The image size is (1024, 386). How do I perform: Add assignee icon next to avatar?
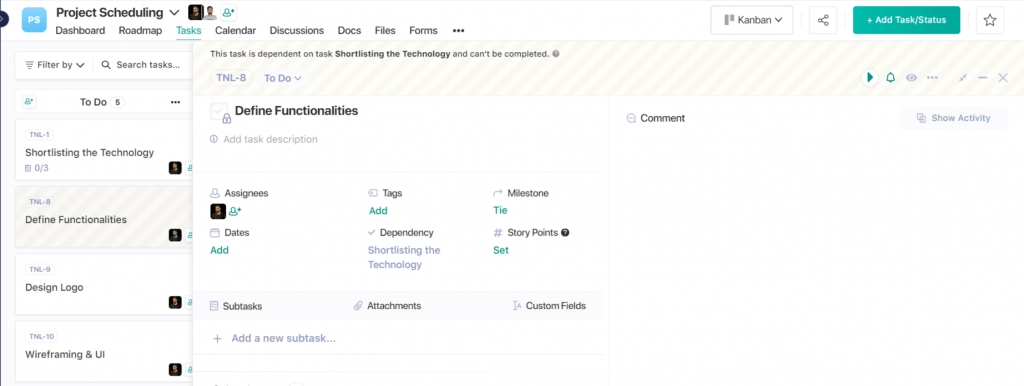pyautogui.click(x=235, y=211)
